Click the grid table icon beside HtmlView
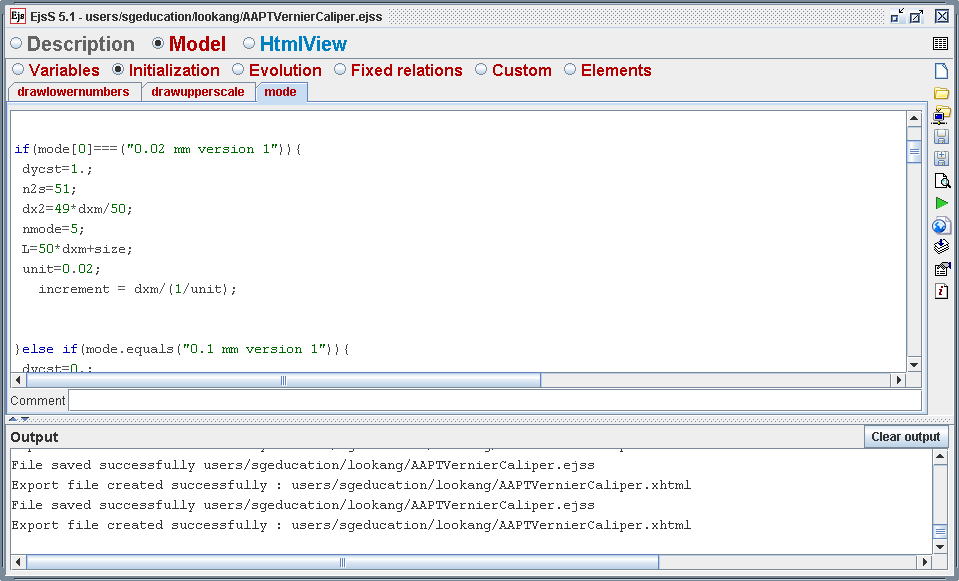Screen dimensions: 959x581 pos(940,43)
